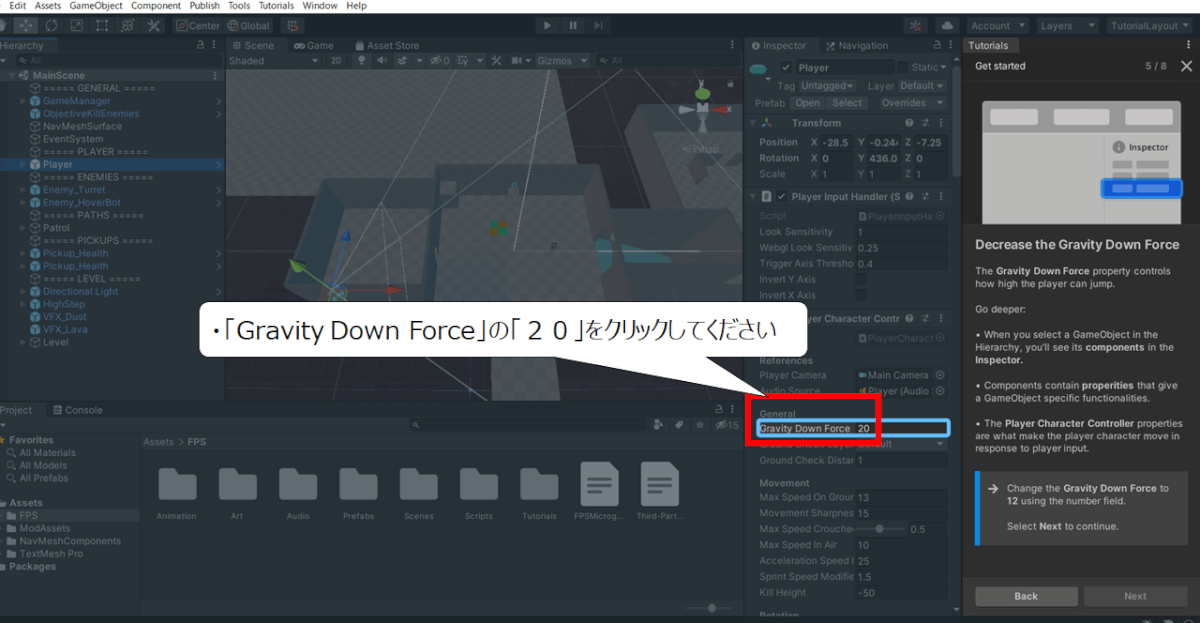Toggle Global handle rotation button
1200x623 pixels.
coord(250,25)
